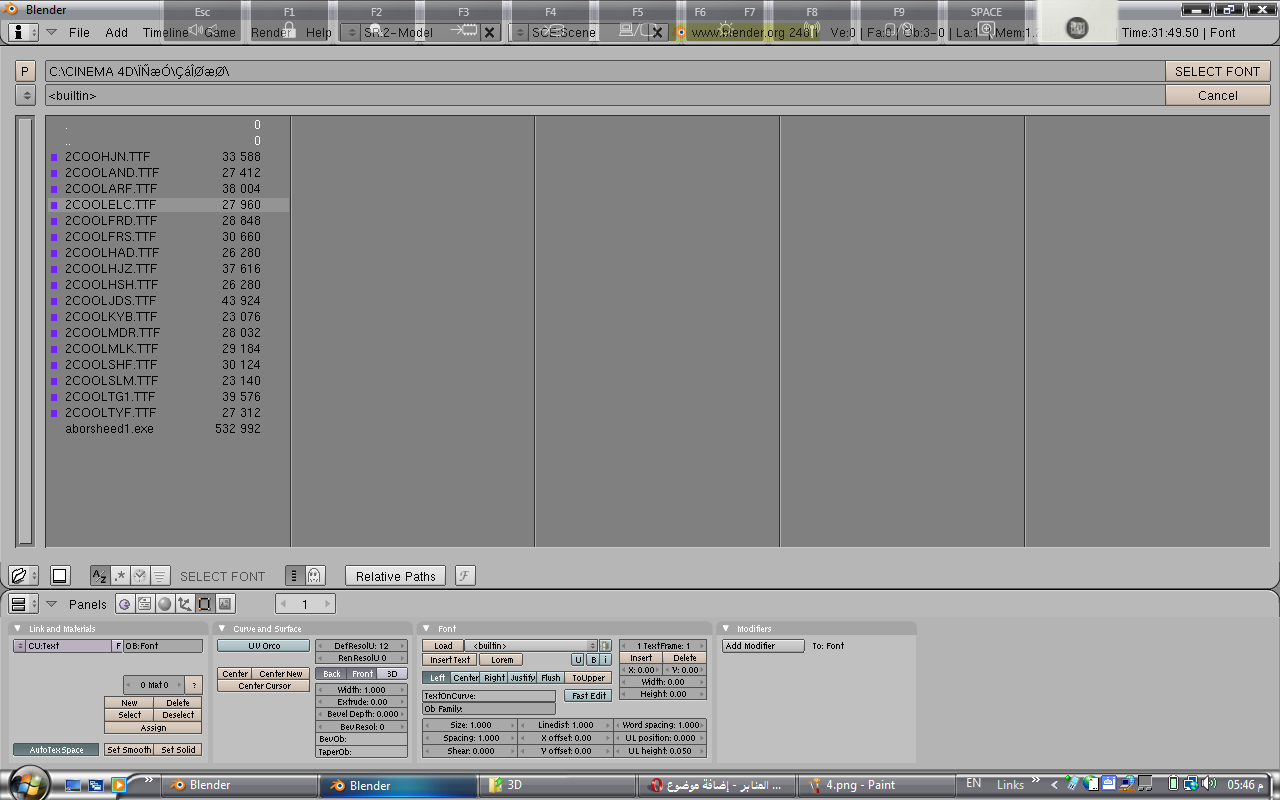The image size is (1280, 800).
Task: Collapse the Curve and Surface panel
Action: click(x=222, y=629)
